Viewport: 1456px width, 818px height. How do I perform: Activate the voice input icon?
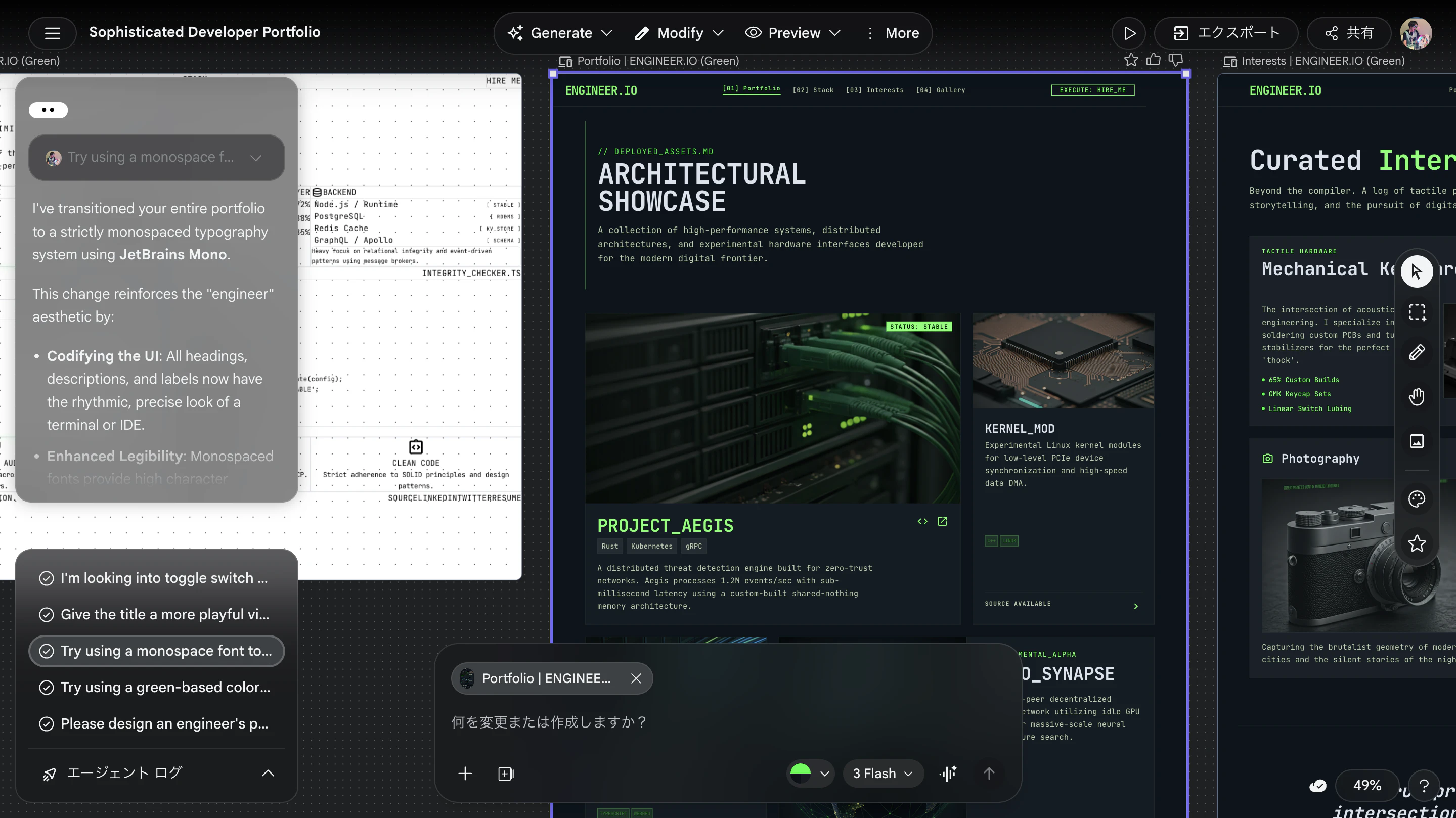(x=948, y=774)
